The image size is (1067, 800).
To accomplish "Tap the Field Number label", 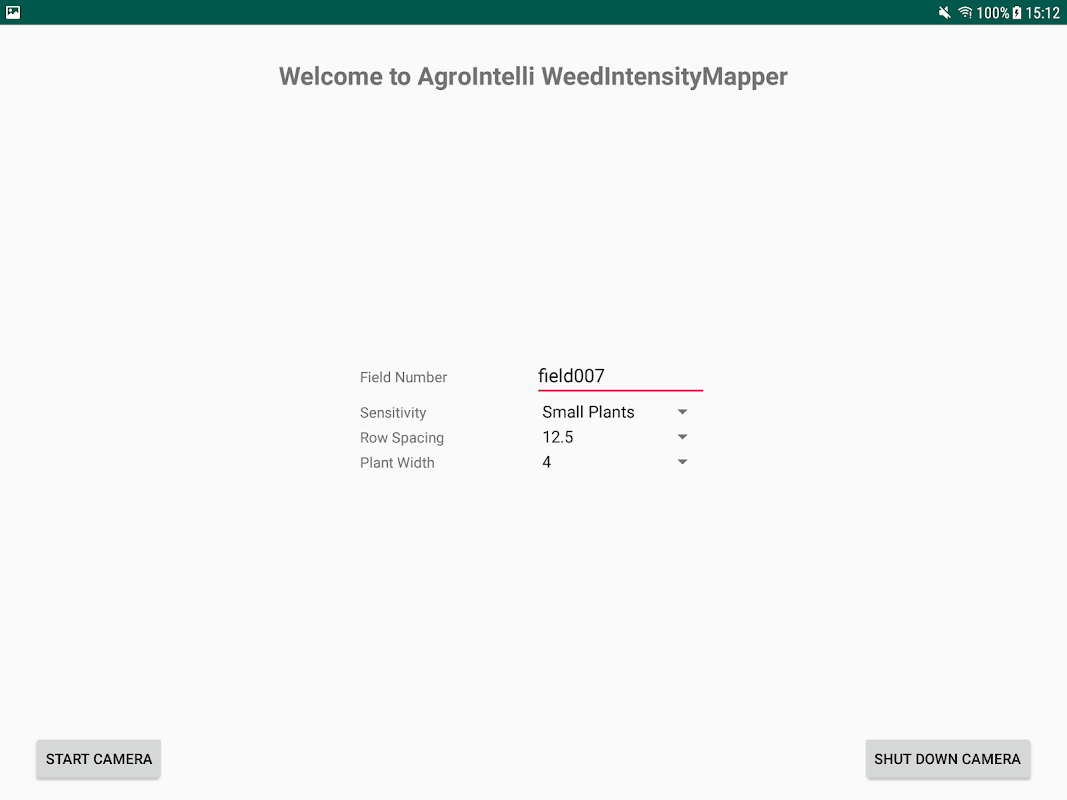I will click(404, 378).
